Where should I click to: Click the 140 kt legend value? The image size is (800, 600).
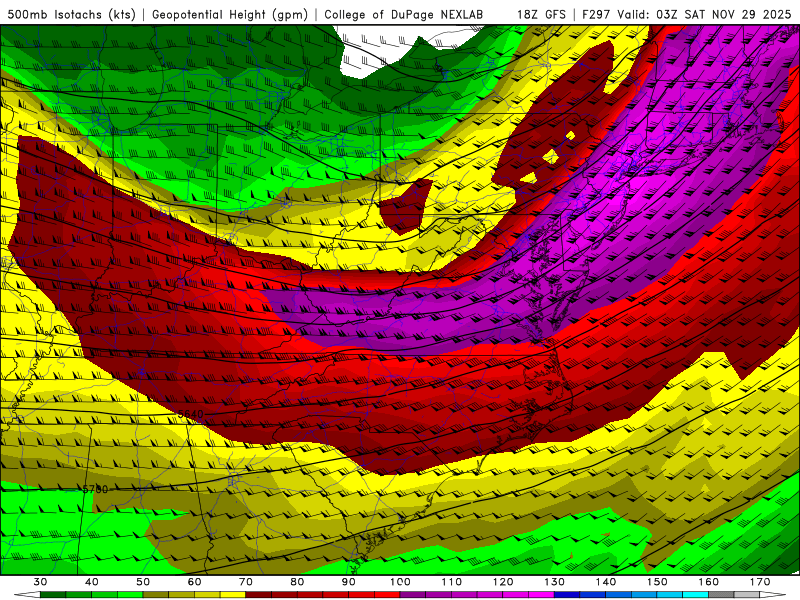point(606,582)
